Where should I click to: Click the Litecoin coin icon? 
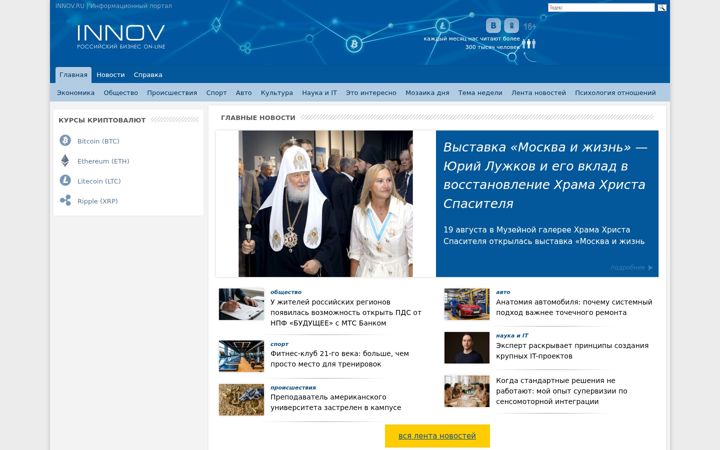(65, 180)
